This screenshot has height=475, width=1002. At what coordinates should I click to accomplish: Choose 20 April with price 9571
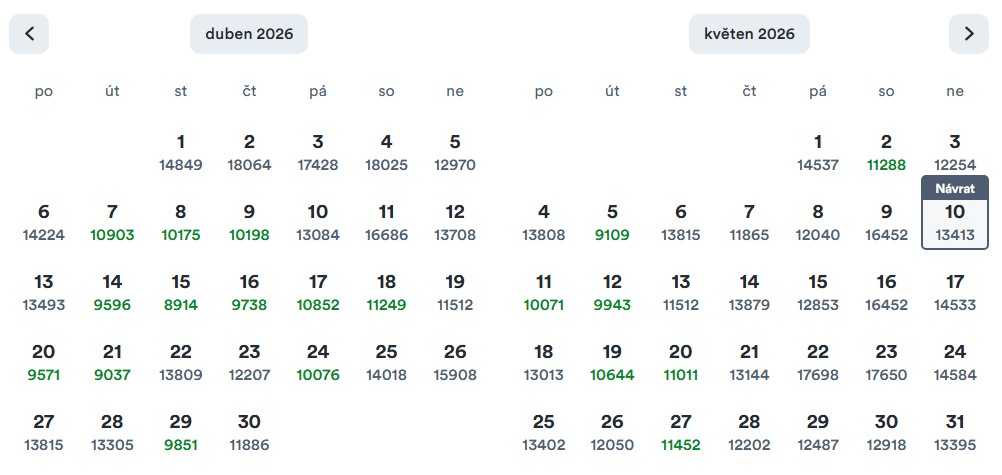43,363
